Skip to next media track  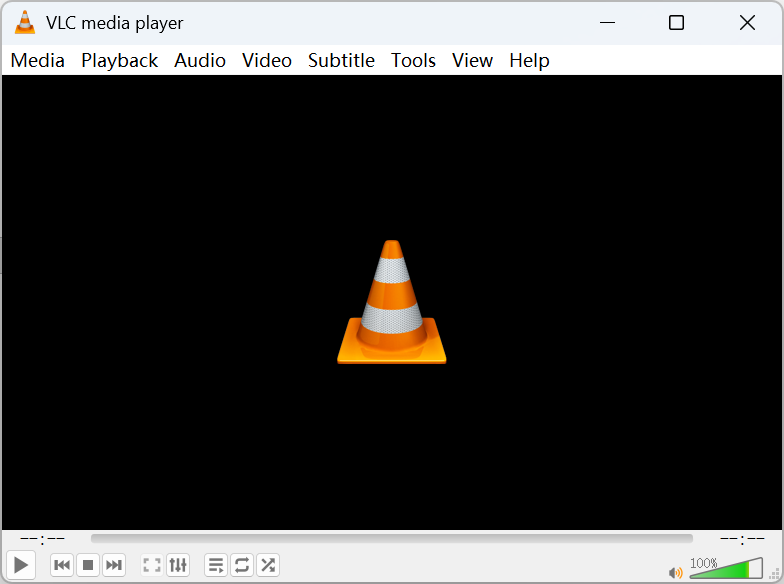coord(114,566)
